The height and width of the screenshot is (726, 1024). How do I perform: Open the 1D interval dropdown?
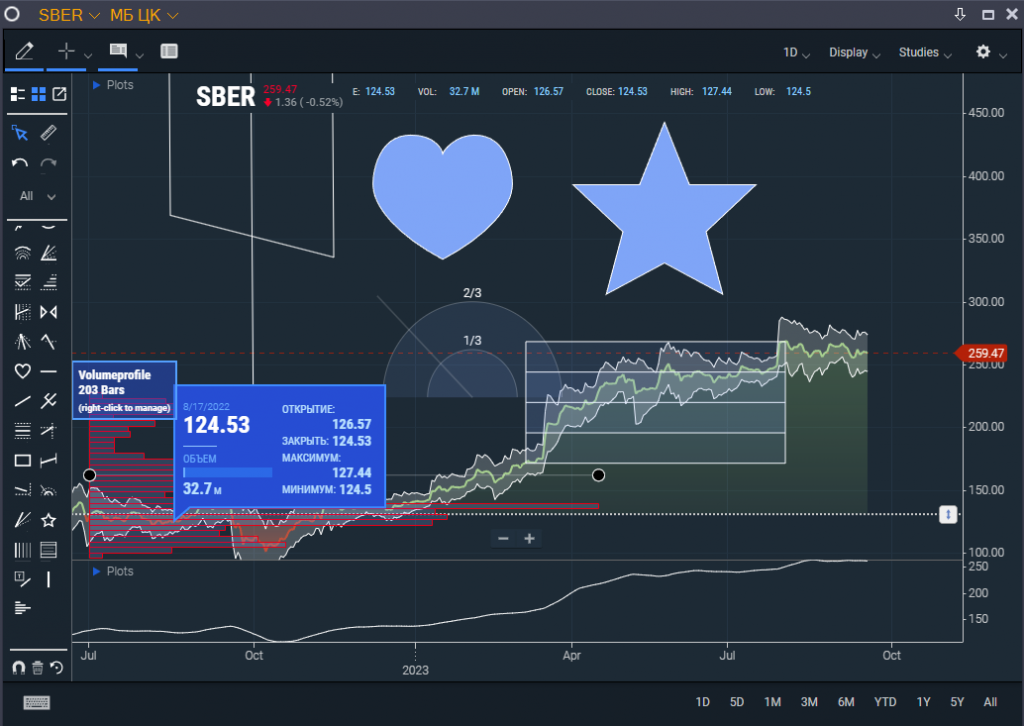[797, 52]
